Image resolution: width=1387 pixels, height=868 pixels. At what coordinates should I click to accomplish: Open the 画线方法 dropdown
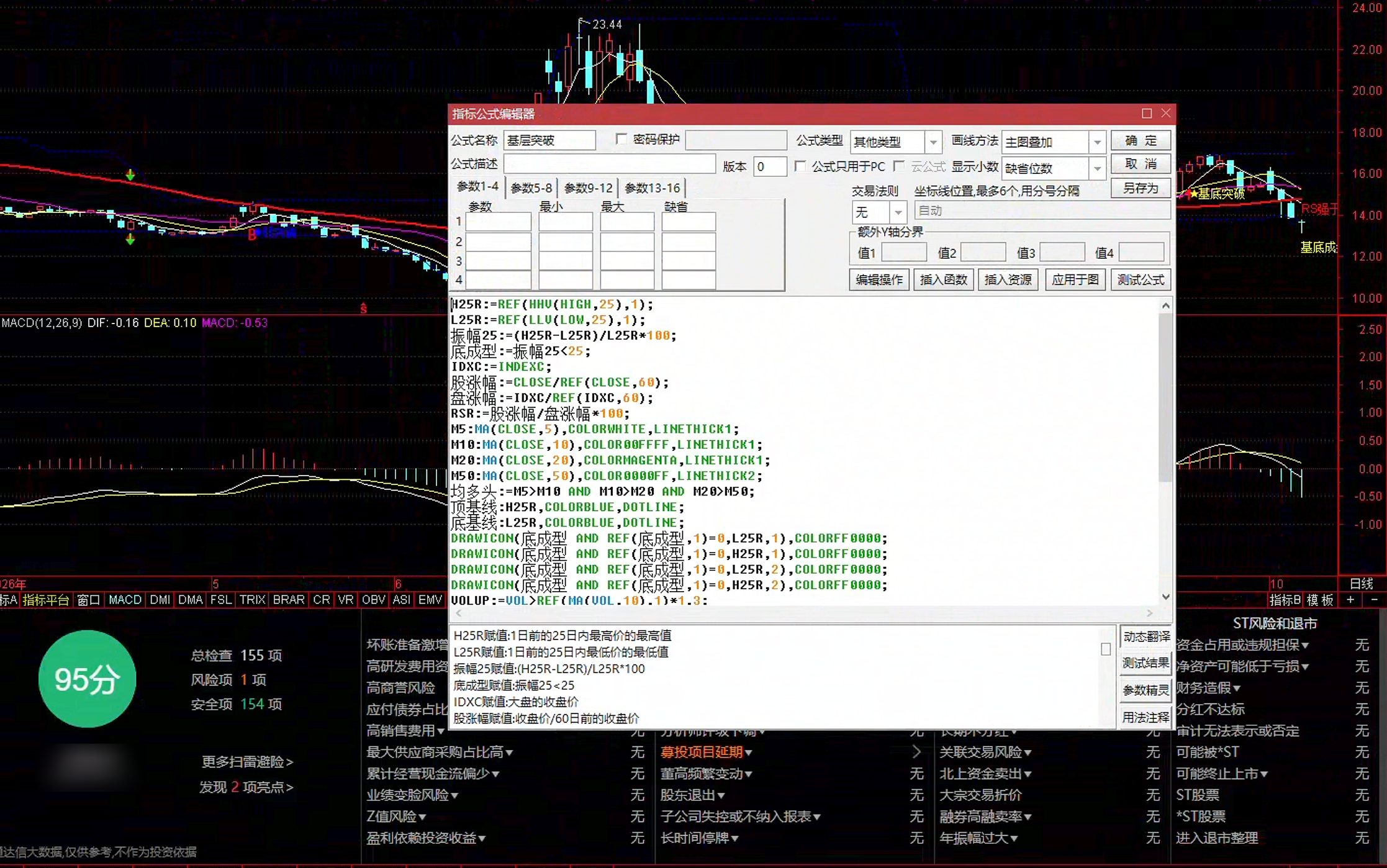(1098, 142)
